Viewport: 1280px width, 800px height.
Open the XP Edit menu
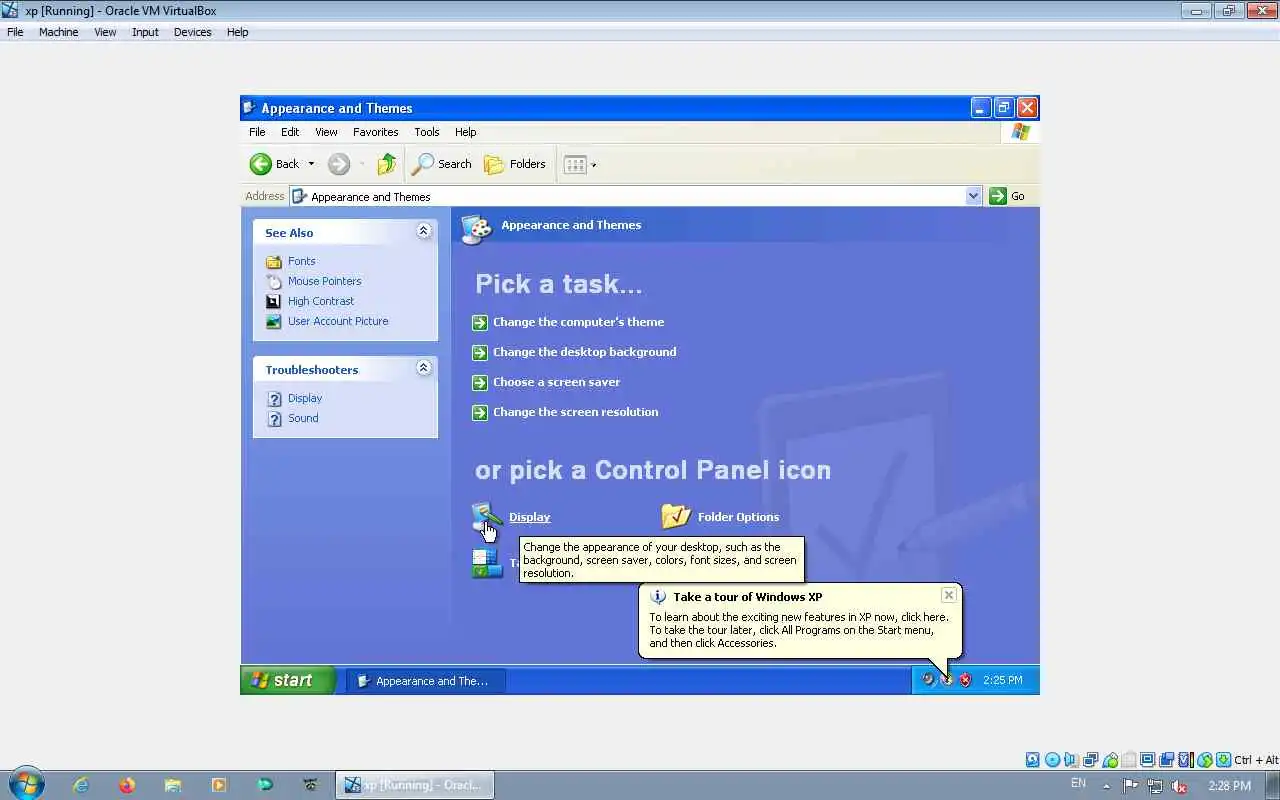(x=290, y=132)
